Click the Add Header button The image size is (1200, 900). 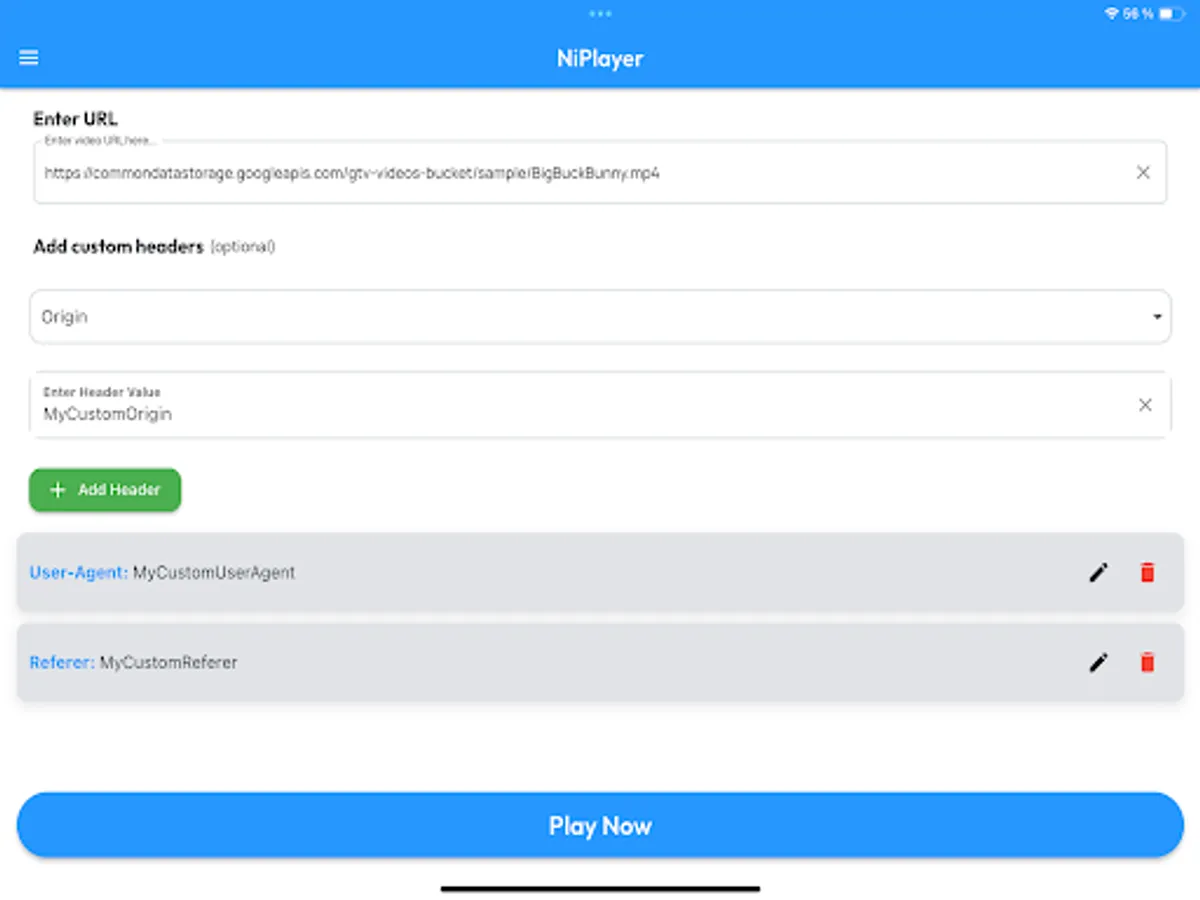(104, 490)
